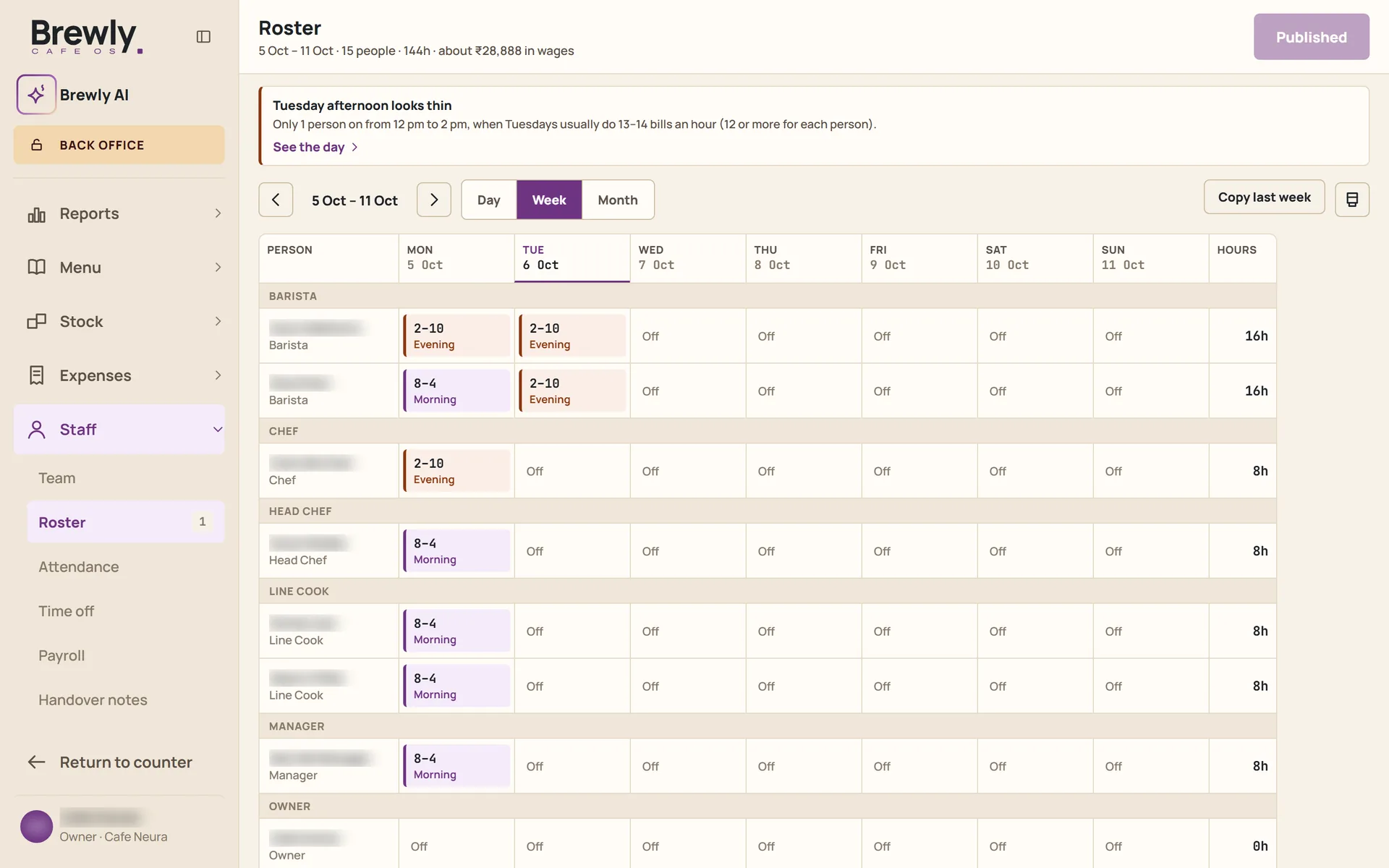Collapse the sidebar using the panel icon

[x=203, y=37]
